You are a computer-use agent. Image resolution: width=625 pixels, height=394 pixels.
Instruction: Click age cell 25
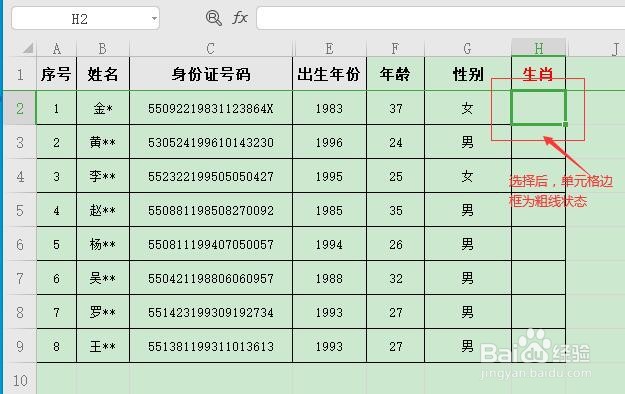pos(395,176)
